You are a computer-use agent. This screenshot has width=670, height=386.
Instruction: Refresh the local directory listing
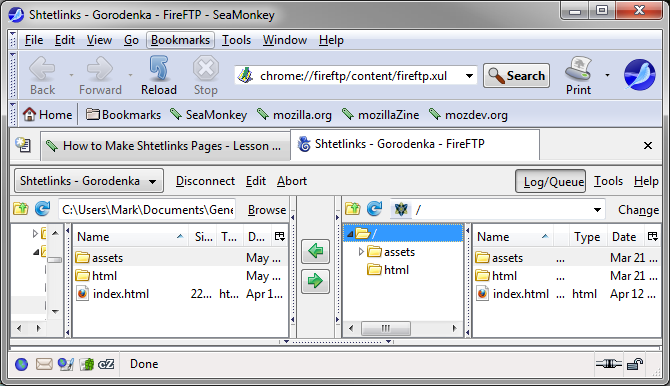click(x=42, y=209)
